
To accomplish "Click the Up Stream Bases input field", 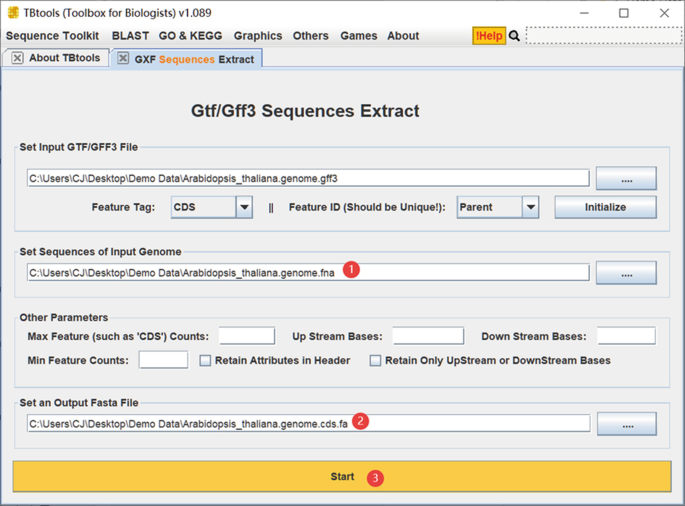I will (428, 336).
